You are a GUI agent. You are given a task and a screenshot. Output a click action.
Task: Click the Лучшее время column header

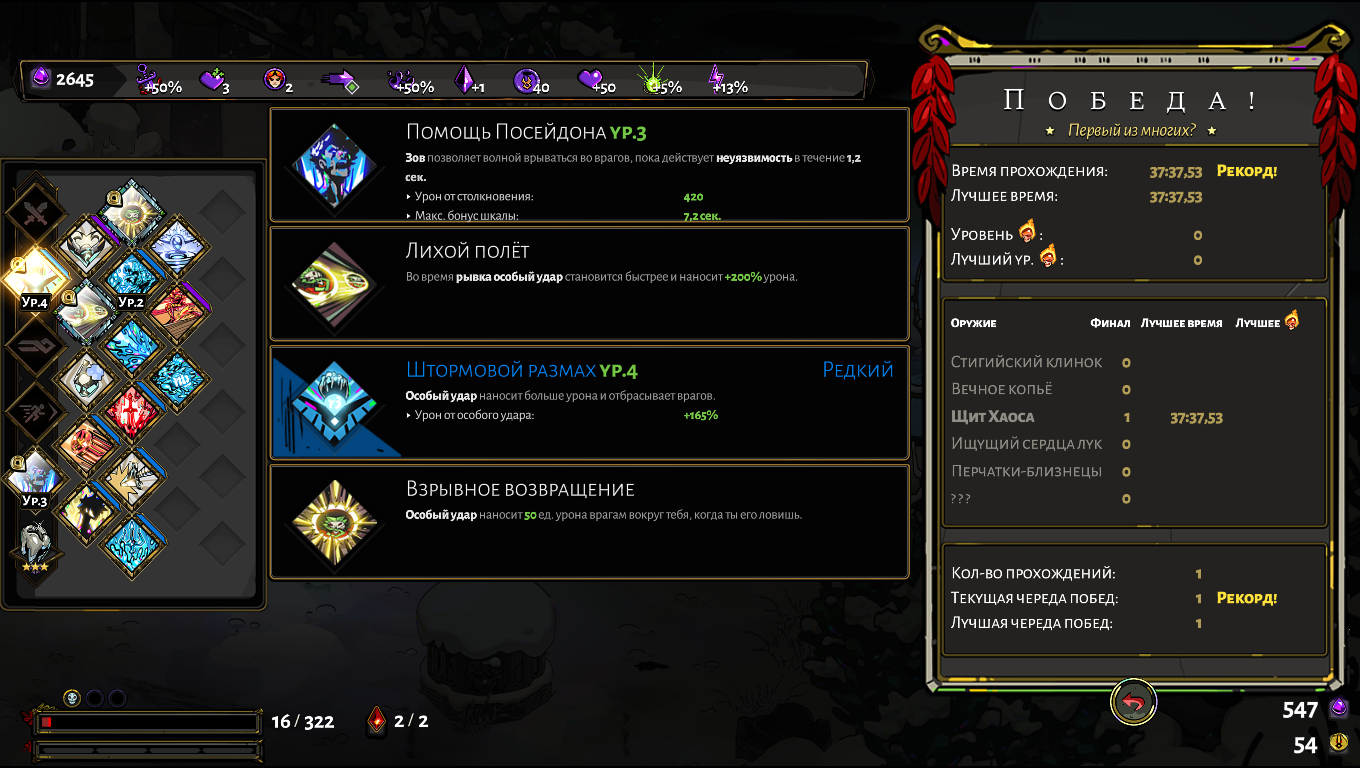click(x=1181, y=323)
